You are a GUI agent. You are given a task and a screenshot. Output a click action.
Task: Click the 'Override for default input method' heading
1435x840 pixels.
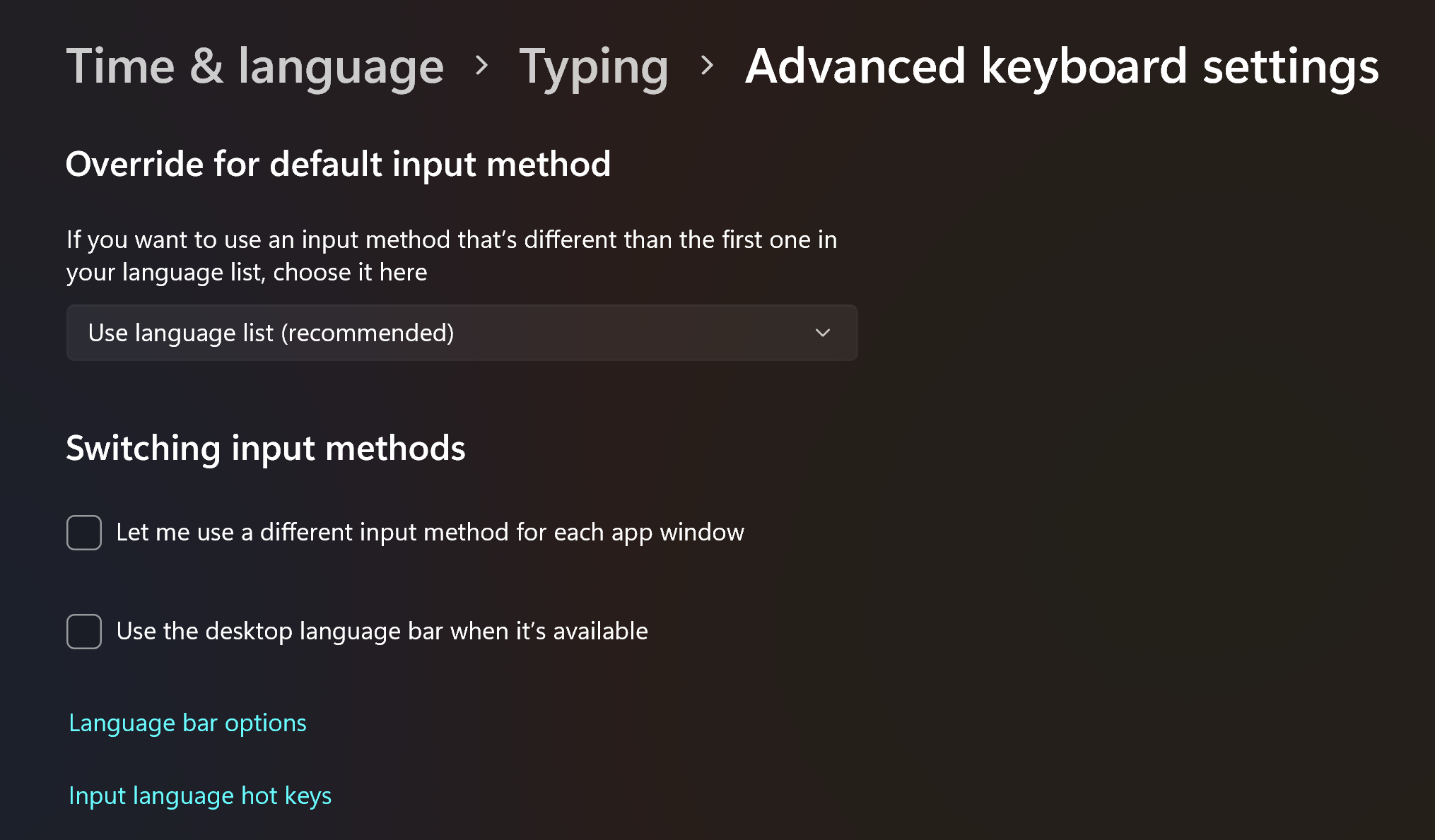(338, 164)
